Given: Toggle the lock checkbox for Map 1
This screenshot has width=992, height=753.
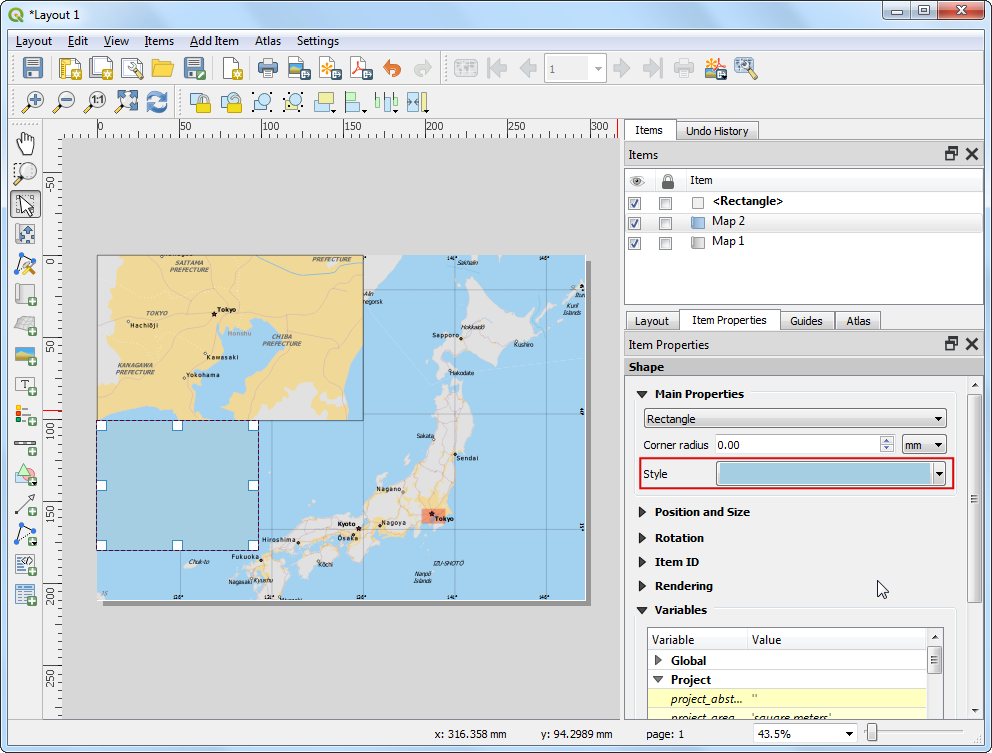Looking at the screenshot, I should 665,242.
